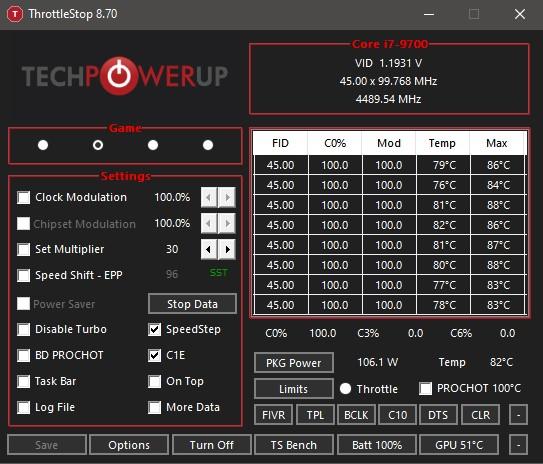Select the third Game profile radio button
Screen dimensions: 543x464
[x=153, y=145]
